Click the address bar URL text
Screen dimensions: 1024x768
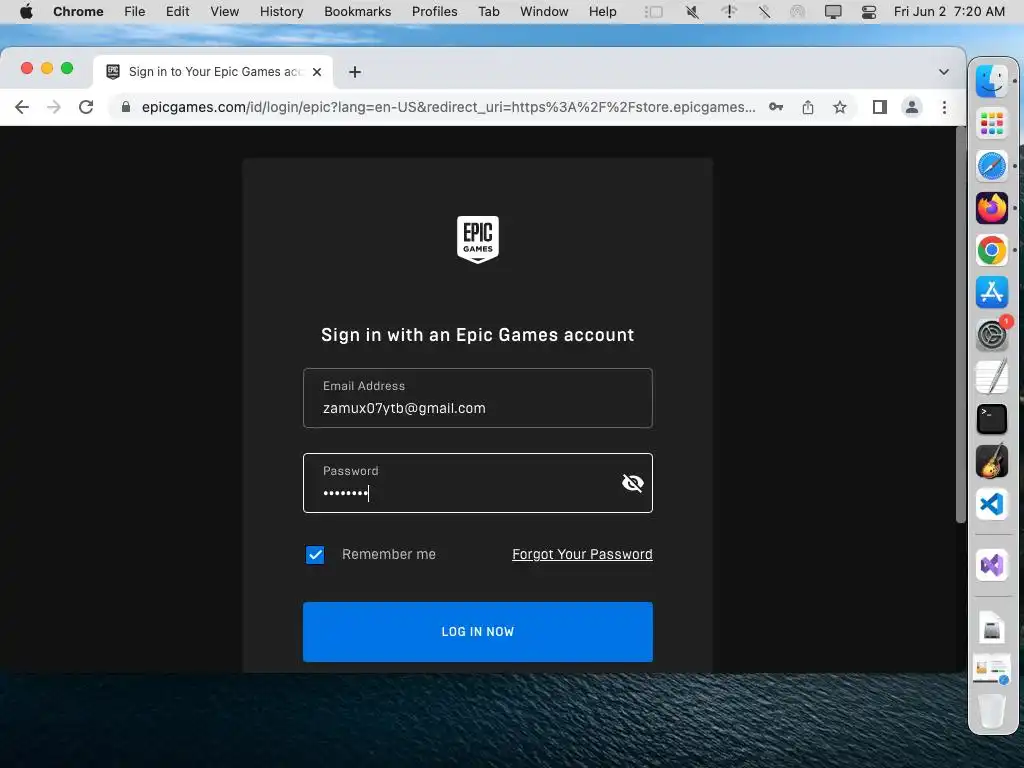[448, 107]
